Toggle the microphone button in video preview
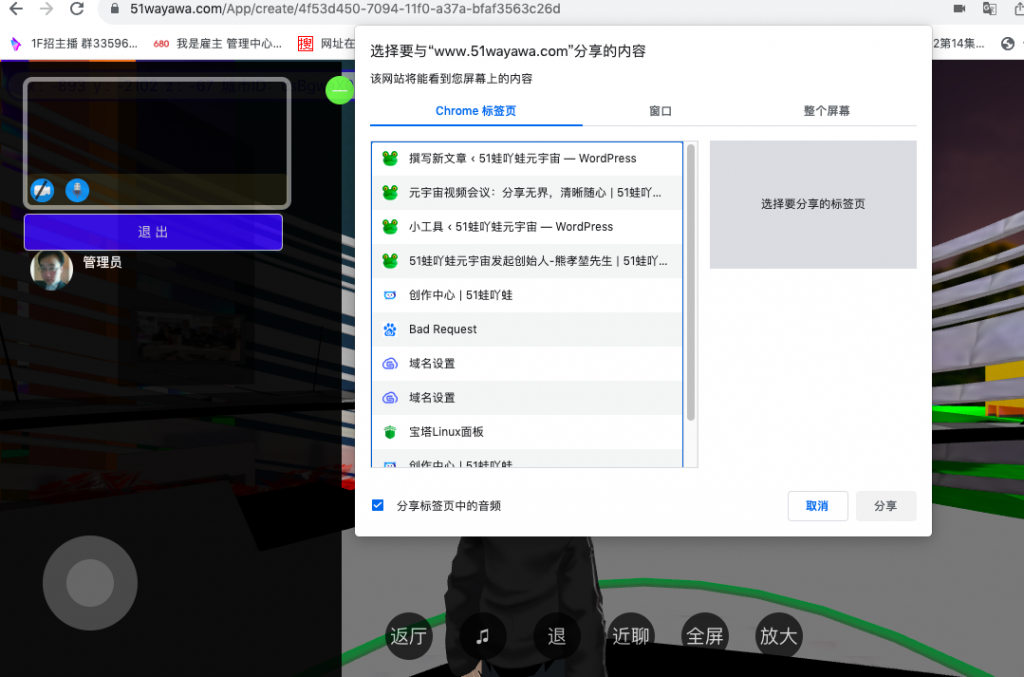The image size is (1024, 677). tap(77, 190)
